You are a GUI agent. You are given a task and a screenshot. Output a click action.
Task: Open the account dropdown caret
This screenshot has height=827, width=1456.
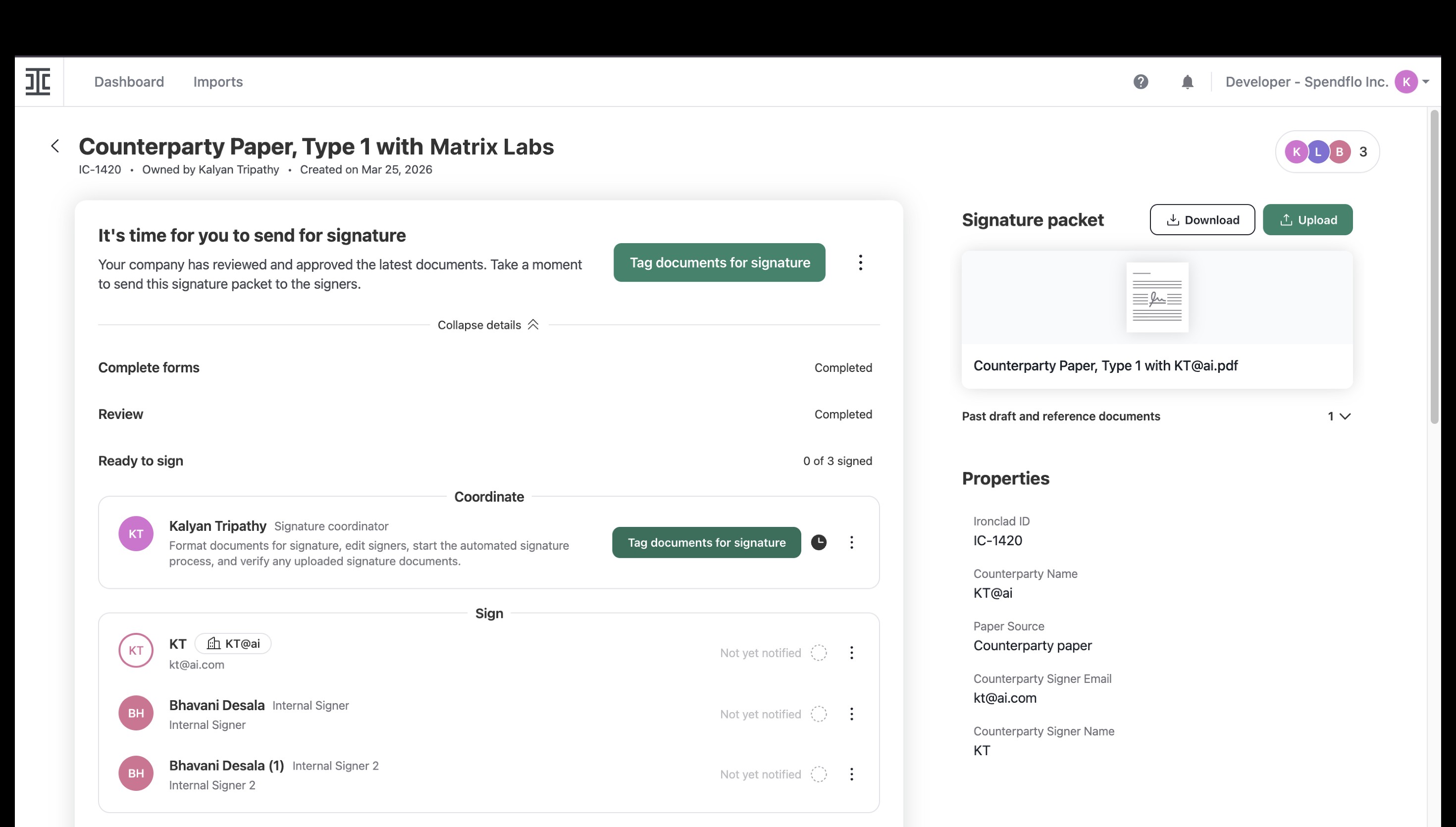[x=1425, y=82]
